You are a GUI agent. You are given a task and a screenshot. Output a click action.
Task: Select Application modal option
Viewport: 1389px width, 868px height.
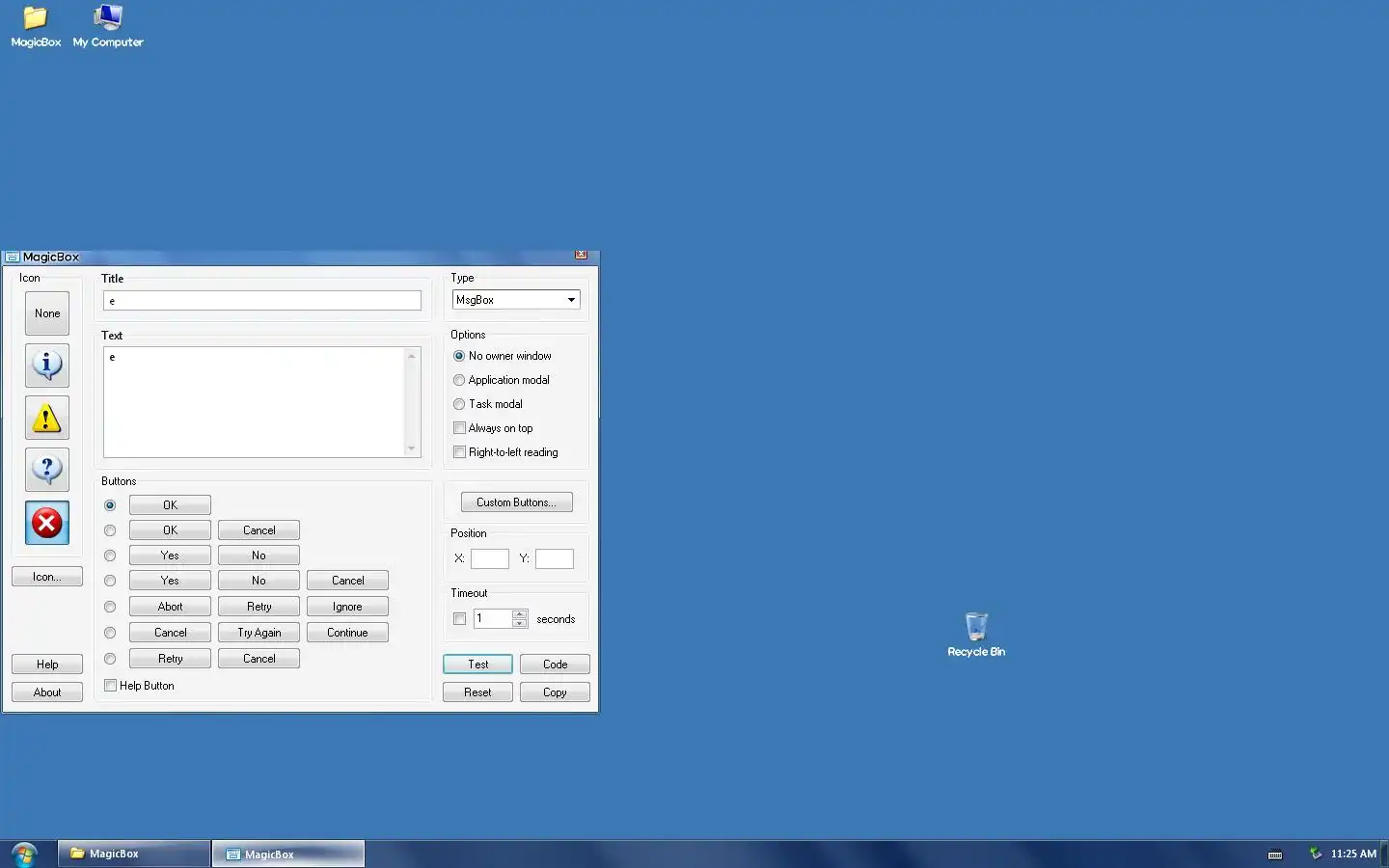(502, 380)
